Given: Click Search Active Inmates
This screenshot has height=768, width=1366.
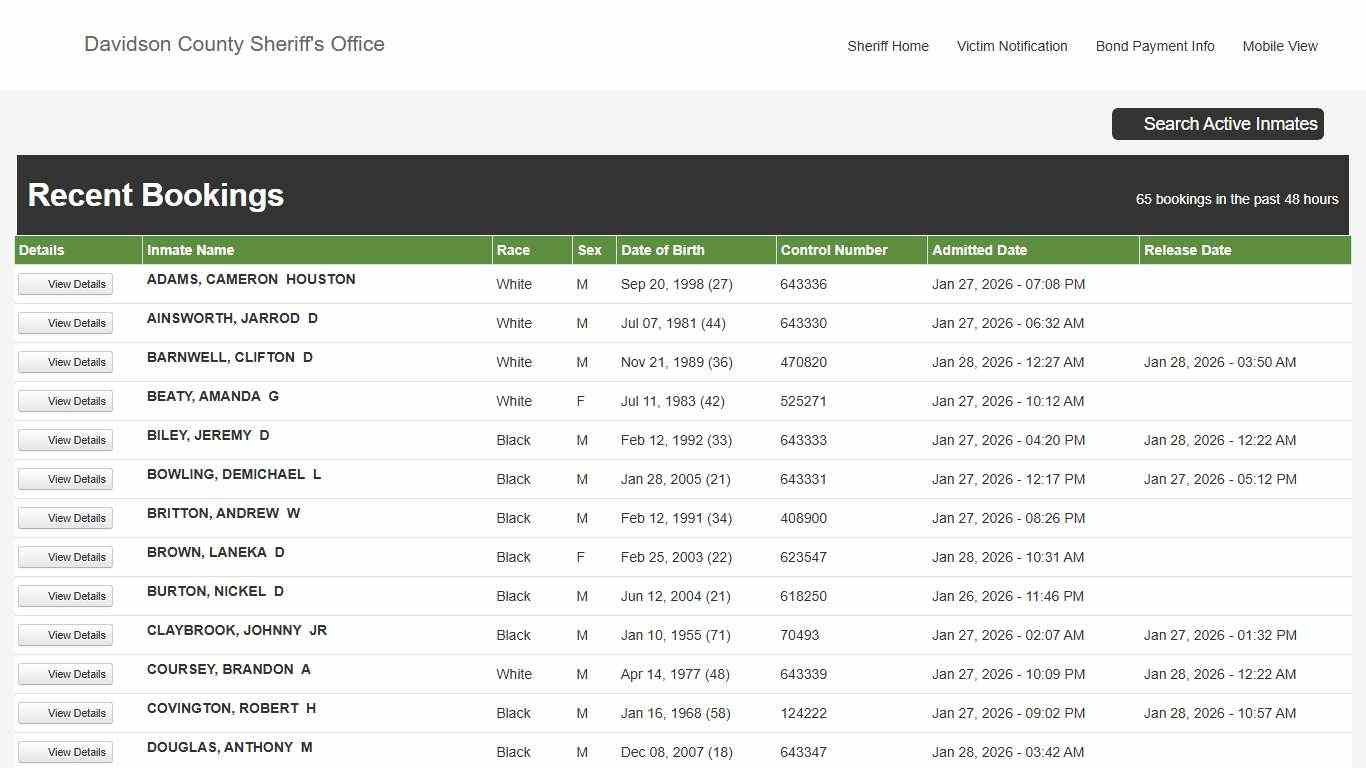Looking at the screenshot, I should click(1218, 123).
